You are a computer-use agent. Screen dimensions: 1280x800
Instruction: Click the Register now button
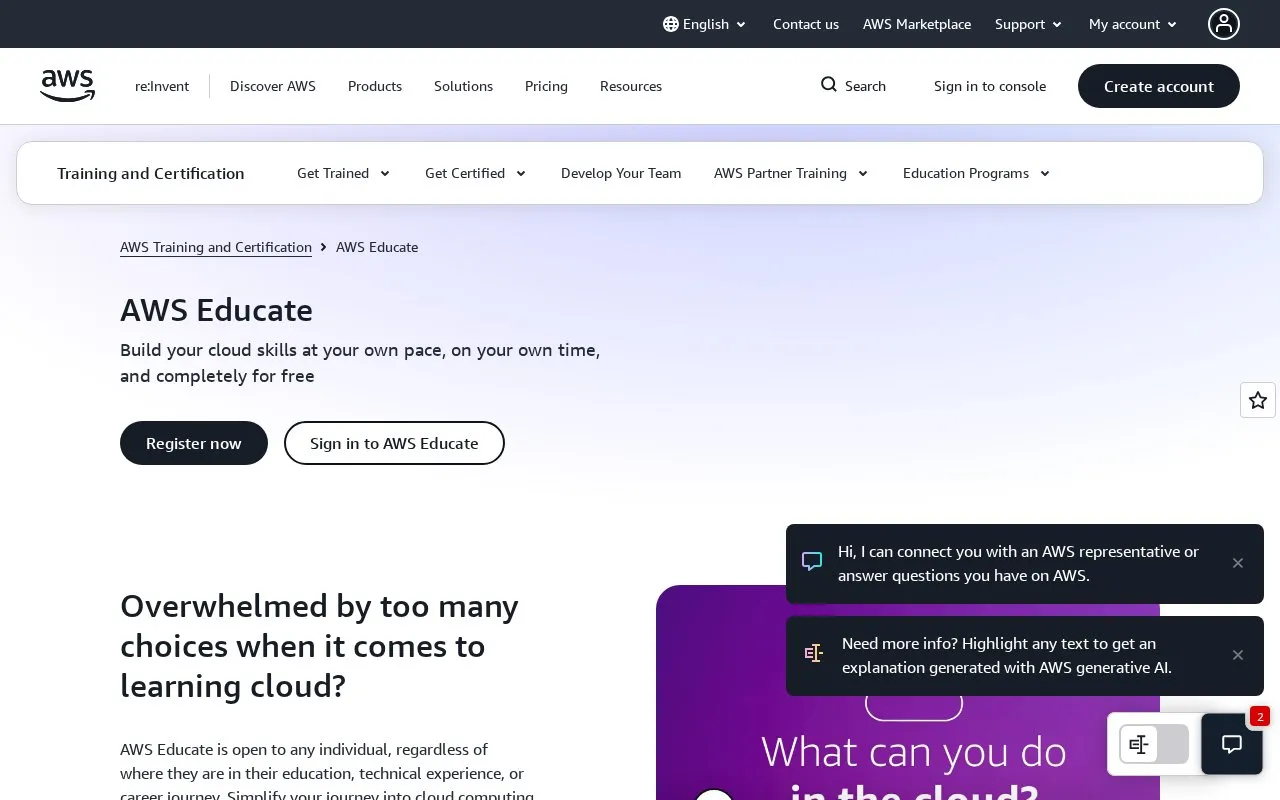(194, 443)
